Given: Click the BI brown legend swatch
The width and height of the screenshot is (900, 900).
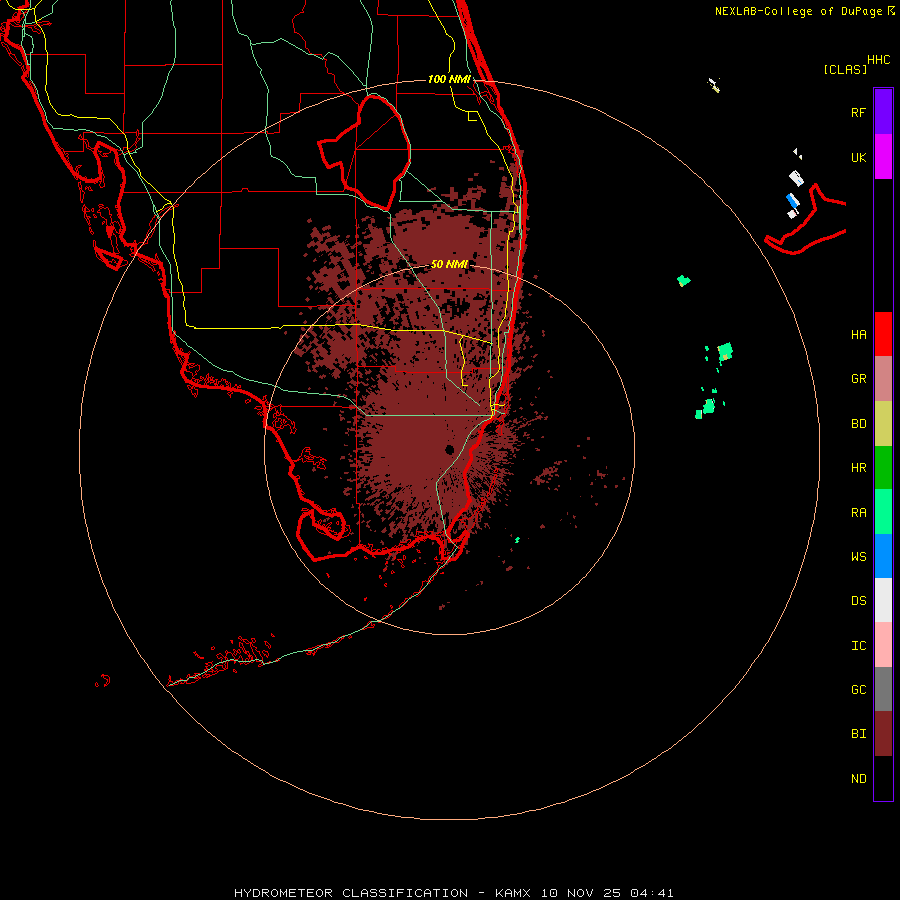Looking at the screenshot, I should pos(883,734).
